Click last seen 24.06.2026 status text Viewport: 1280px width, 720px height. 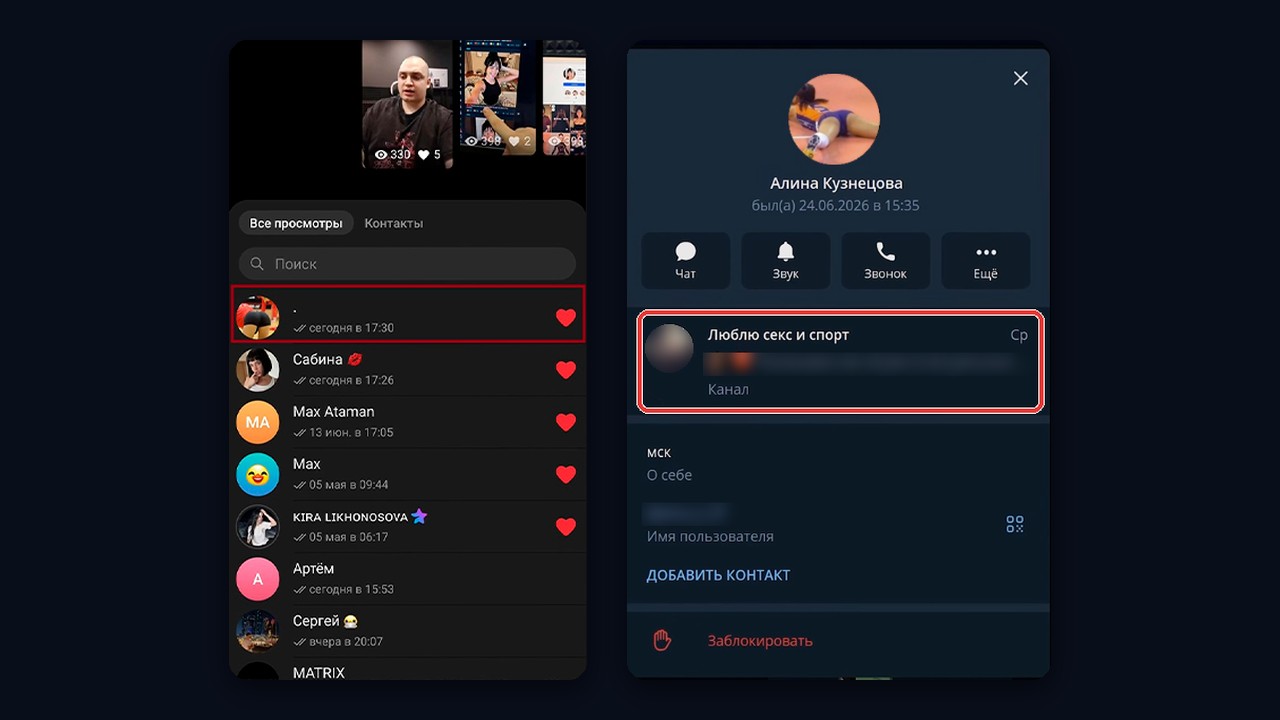[x=835, y=205]
